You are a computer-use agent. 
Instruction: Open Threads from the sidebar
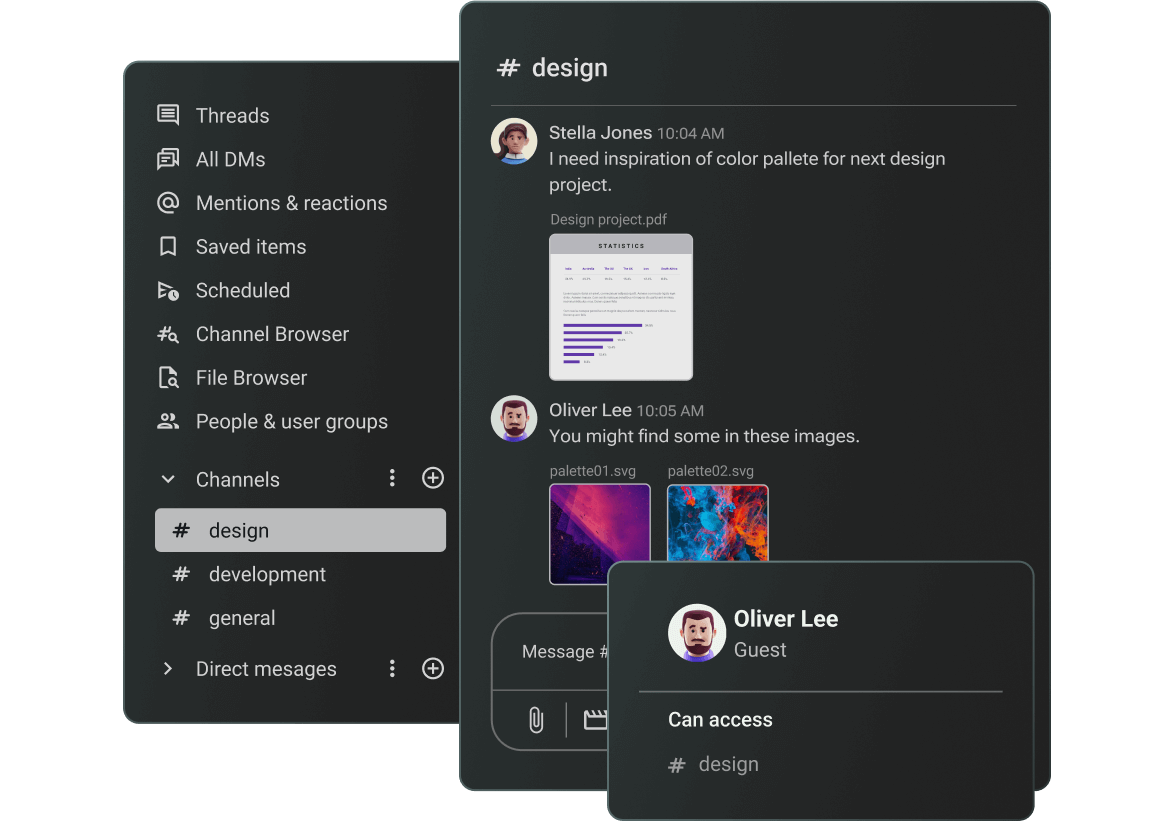[232, 115]
